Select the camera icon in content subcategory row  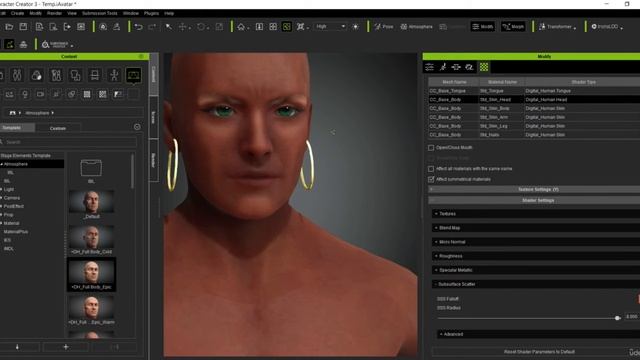tap(40, 94)
